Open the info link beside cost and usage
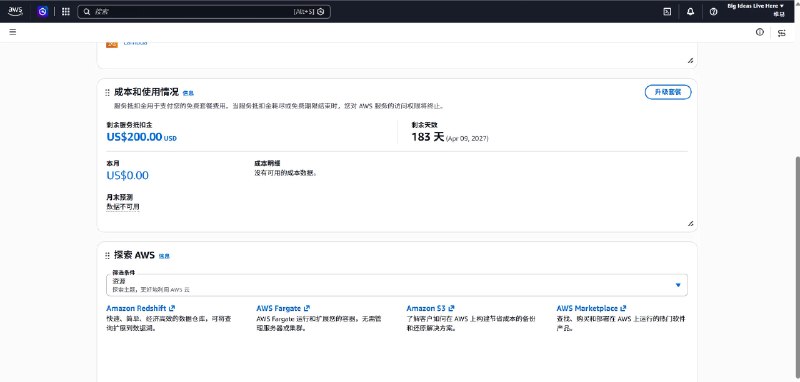 click(188, 93)
